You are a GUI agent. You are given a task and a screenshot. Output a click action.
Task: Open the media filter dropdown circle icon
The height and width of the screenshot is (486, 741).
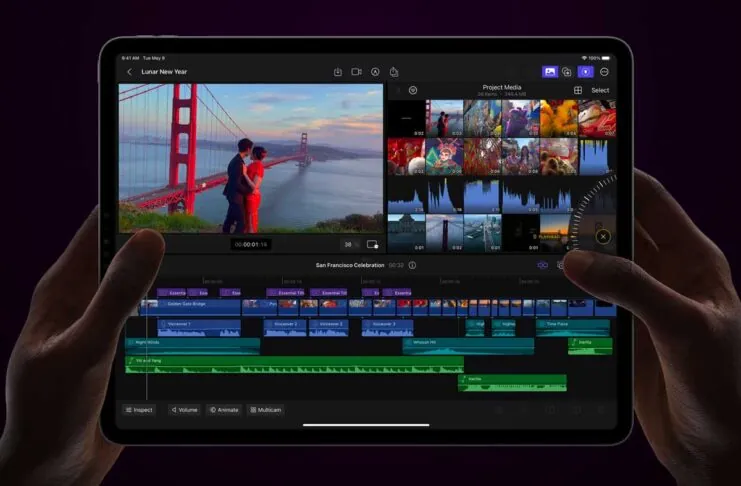[413, 90]
